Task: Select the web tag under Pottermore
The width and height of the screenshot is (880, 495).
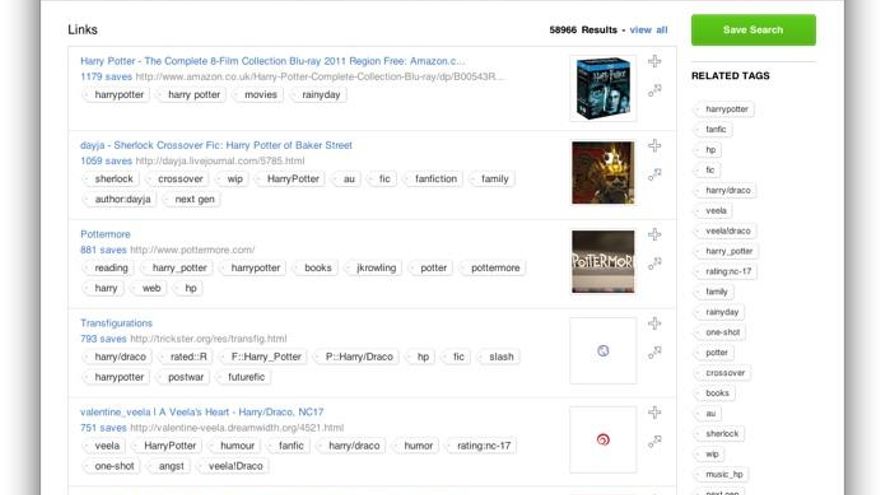Action: 149,288
